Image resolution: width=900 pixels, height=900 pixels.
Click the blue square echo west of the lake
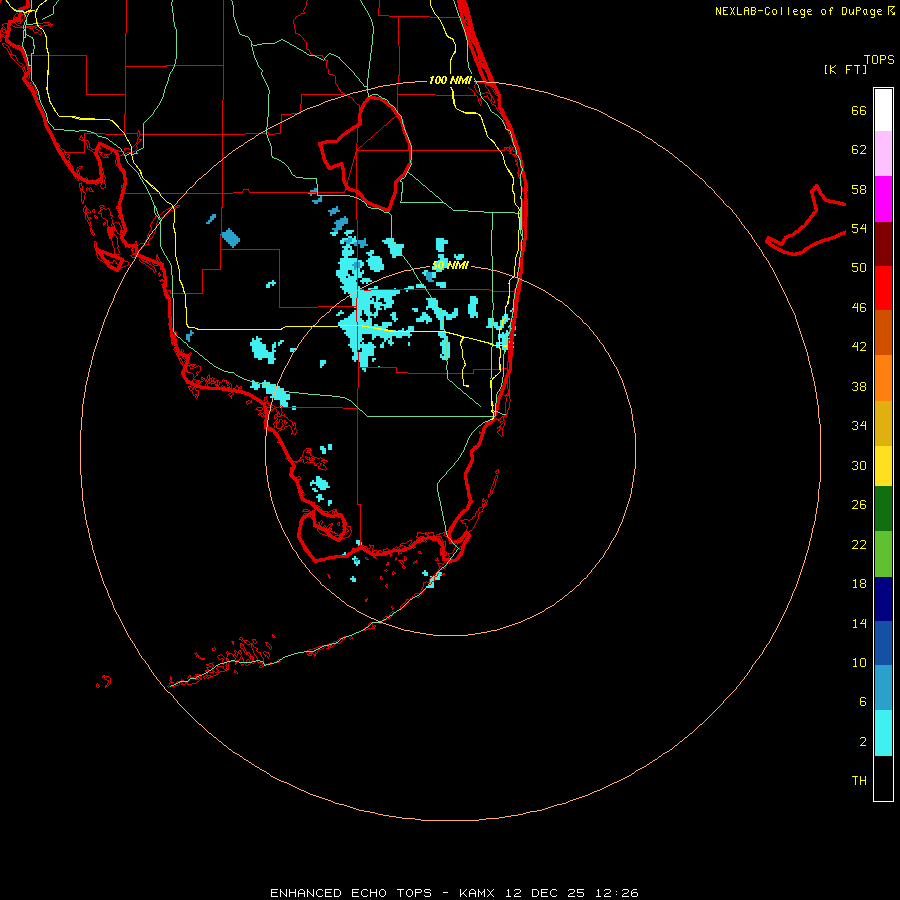click(x=231, y=238)
